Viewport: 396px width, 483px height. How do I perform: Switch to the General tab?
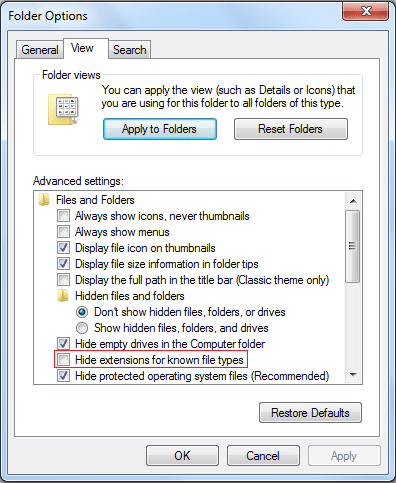[40, 50]
